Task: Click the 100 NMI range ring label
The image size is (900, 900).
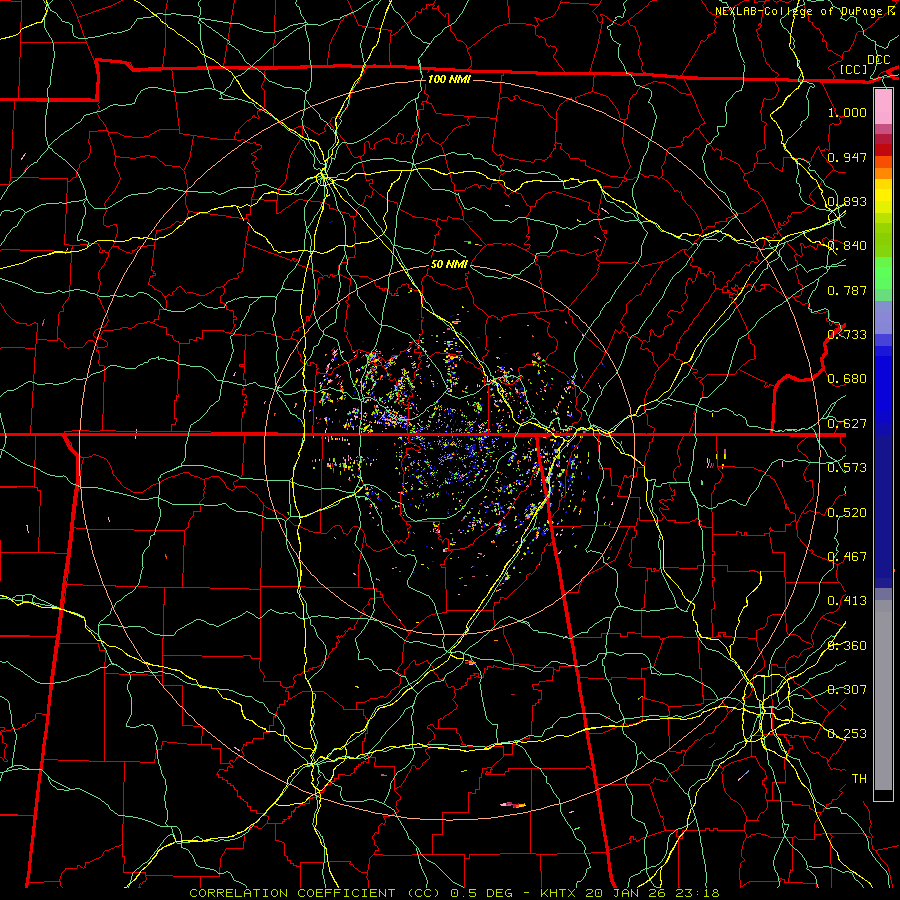Action: point(449,79)
